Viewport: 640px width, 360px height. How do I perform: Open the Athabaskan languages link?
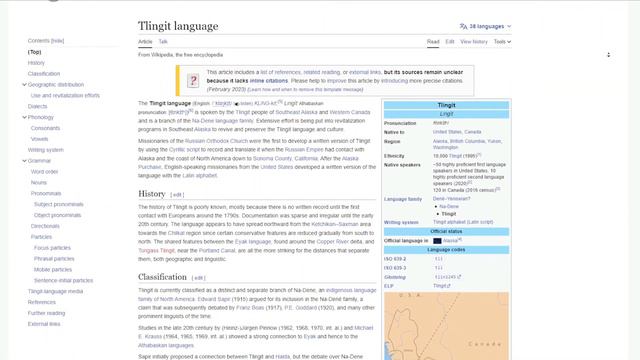166,345
